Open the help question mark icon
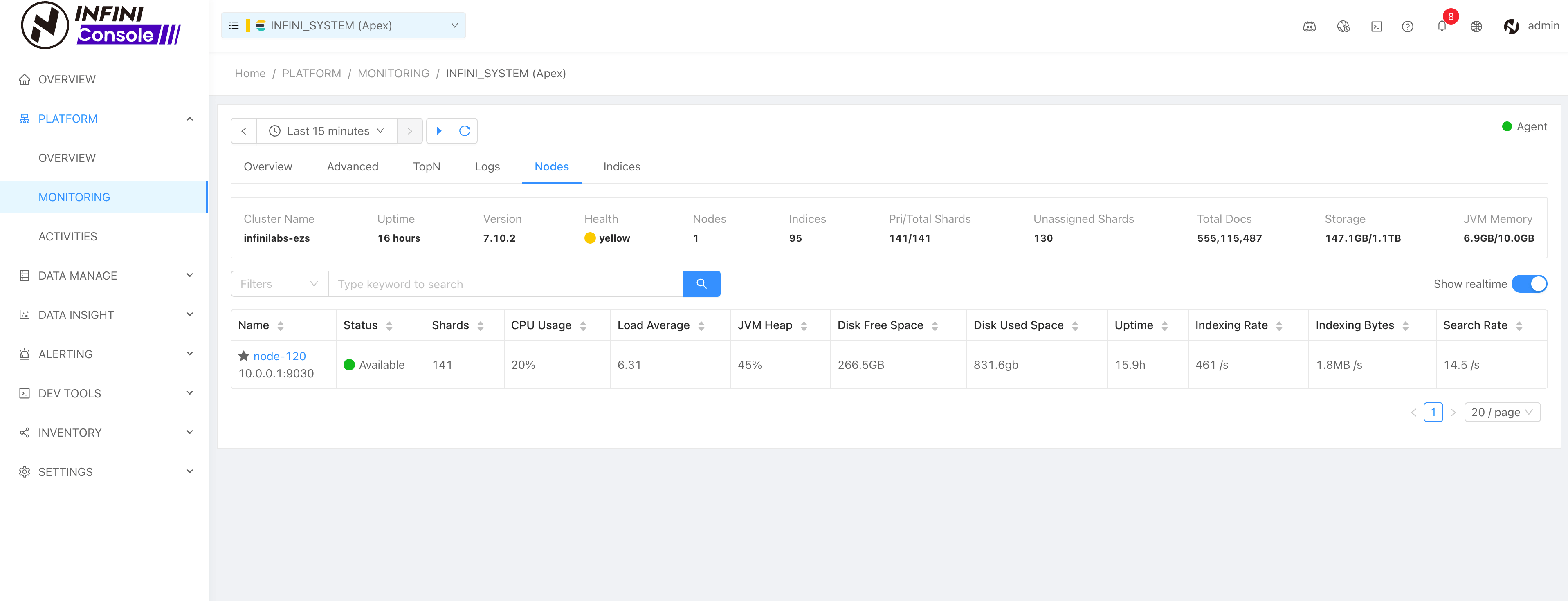 pyautogui.click(x=1407, y=26)
